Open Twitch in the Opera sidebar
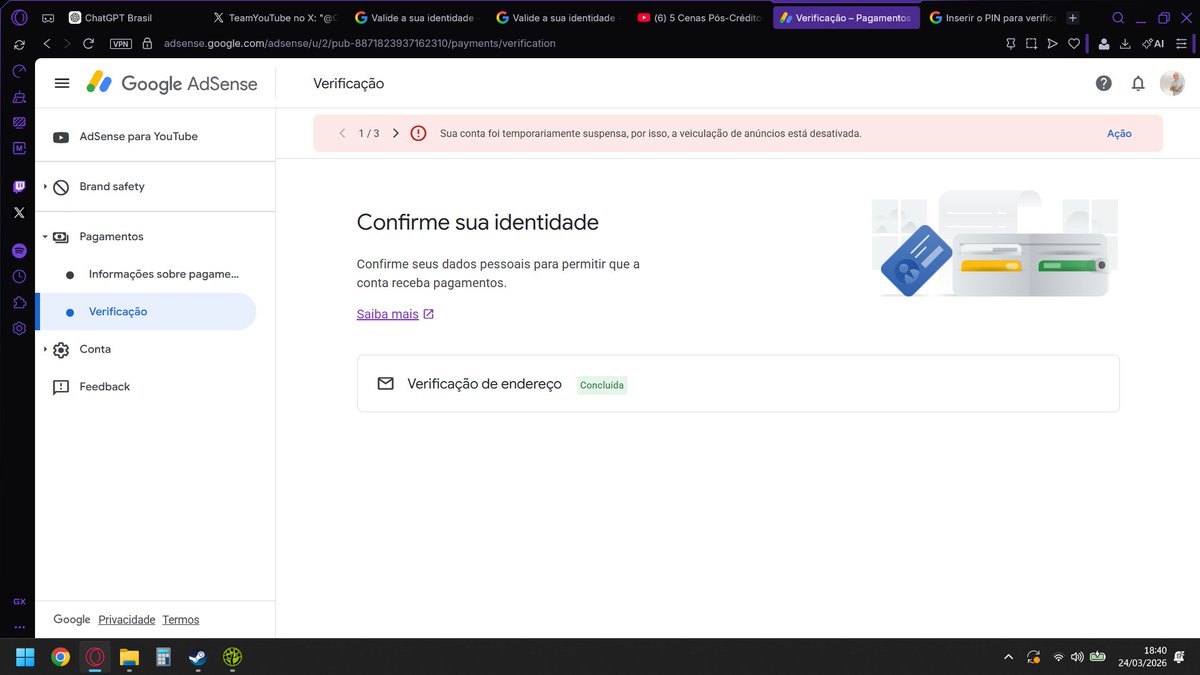Viewport: 1200px width, 675px height. click(x=19, y=187)
